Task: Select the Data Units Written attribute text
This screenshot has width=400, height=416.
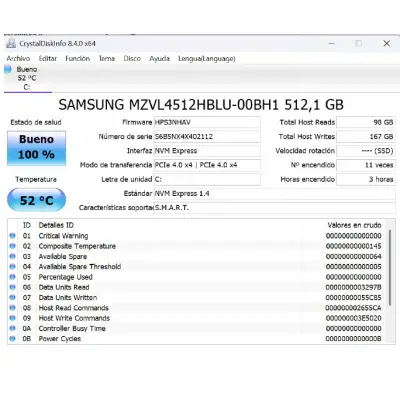Action: pos(68,298)
